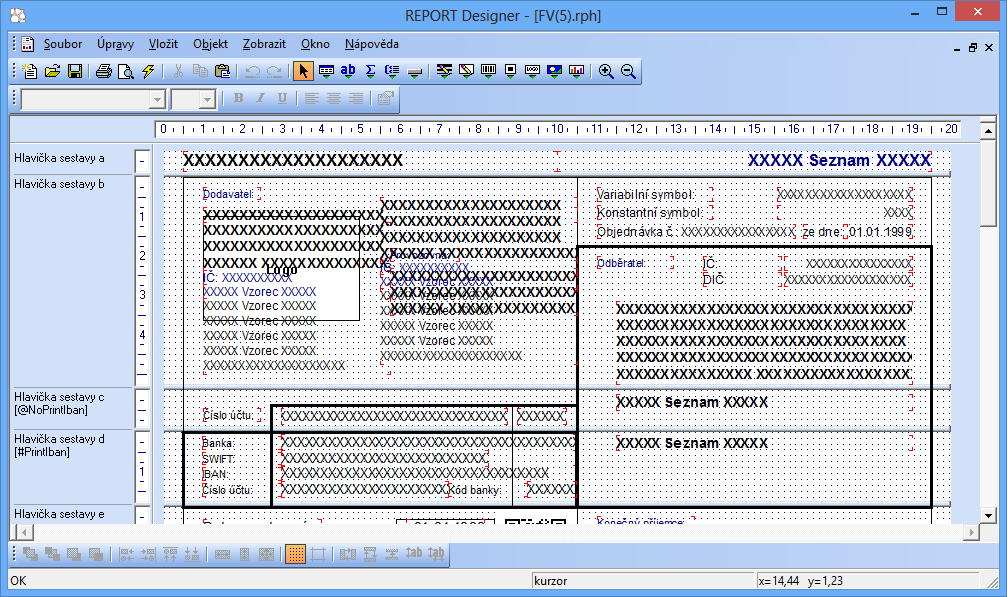1007x597 pixels.
Task: Open Print preview magnifier page icon
Action: (x=126, y=71)
